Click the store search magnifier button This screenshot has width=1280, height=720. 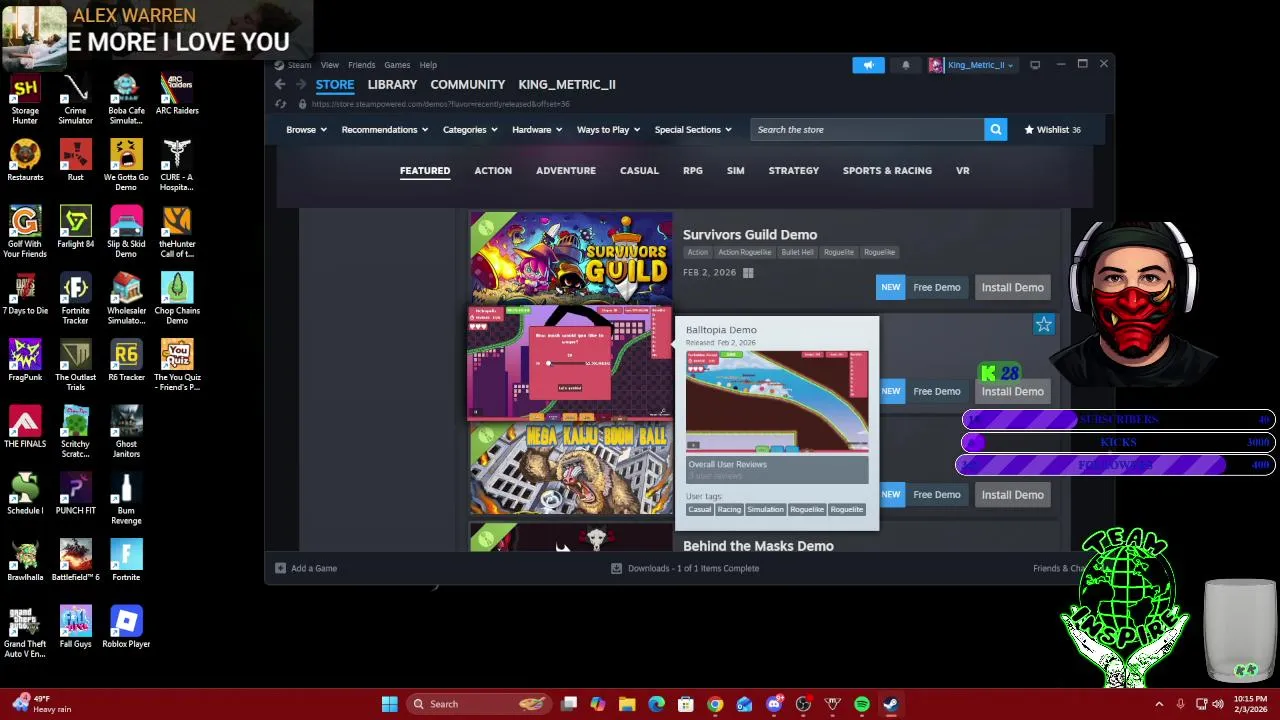point(995,130)
